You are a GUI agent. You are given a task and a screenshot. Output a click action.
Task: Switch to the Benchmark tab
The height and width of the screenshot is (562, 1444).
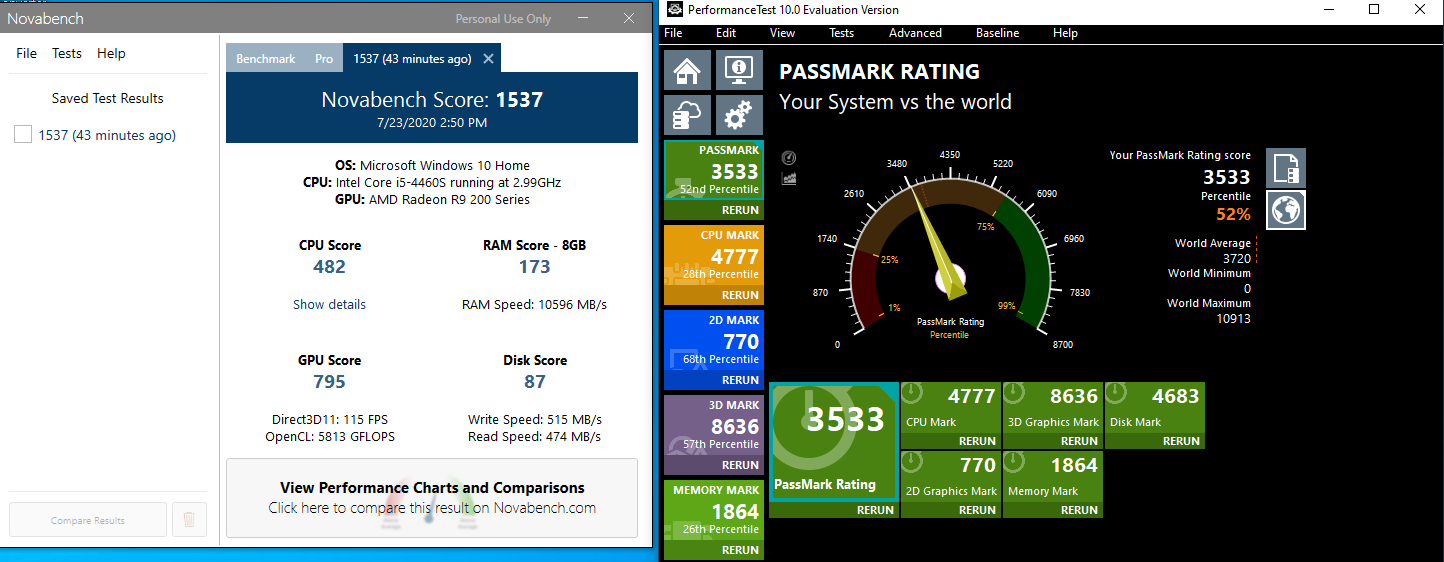coord(266,59)
